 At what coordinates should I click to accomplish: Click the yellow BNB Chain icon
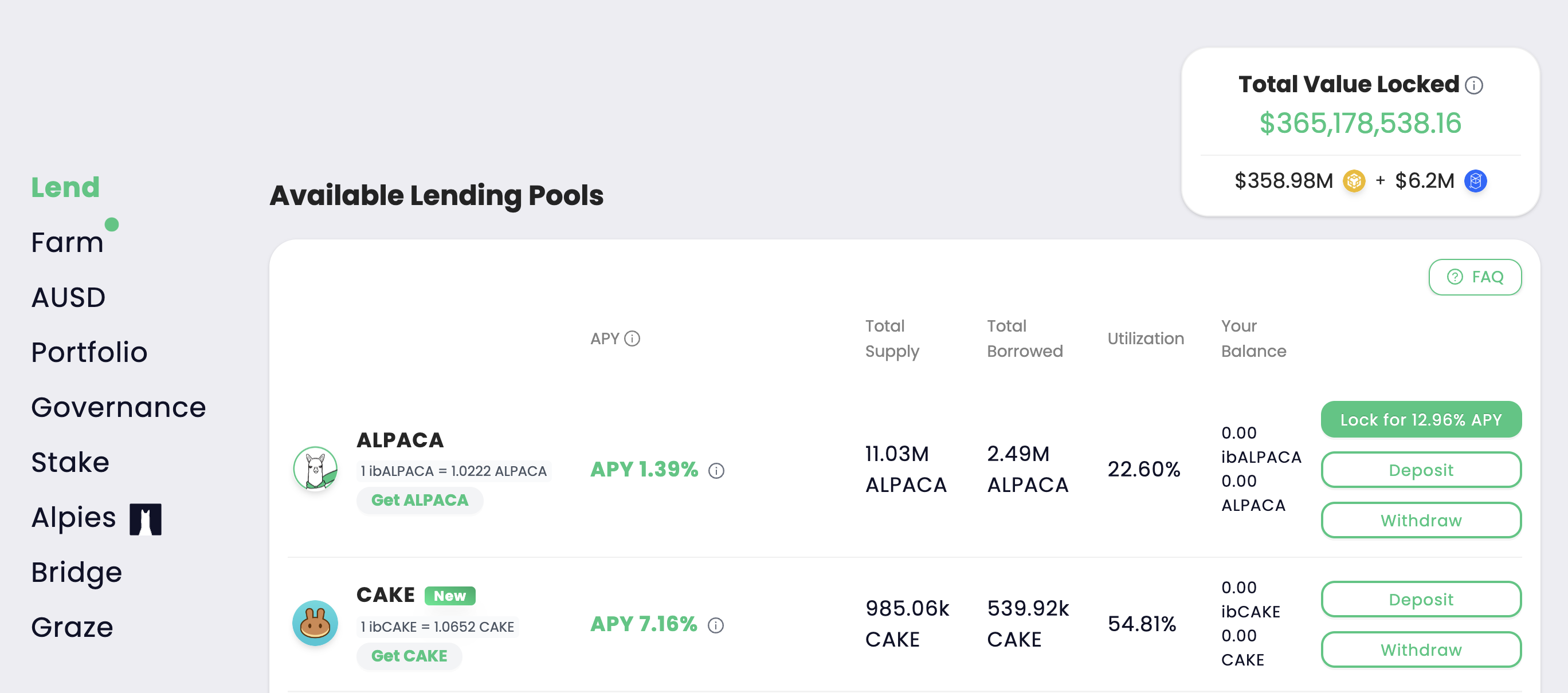(x=1354, y=181)
